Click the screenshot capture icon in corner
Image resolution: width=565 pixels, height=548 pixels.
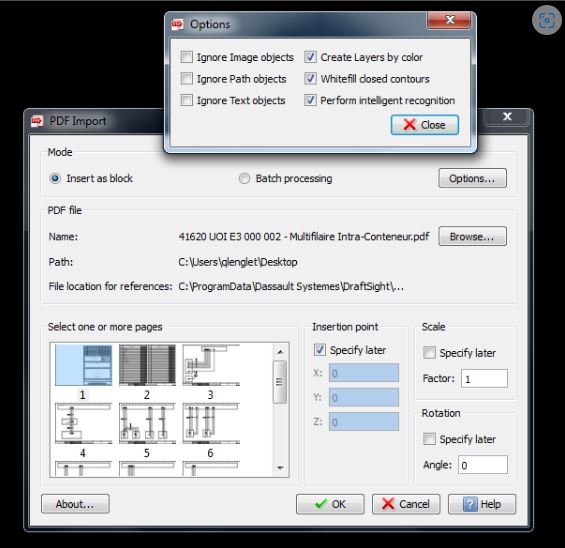coord(547,20)
